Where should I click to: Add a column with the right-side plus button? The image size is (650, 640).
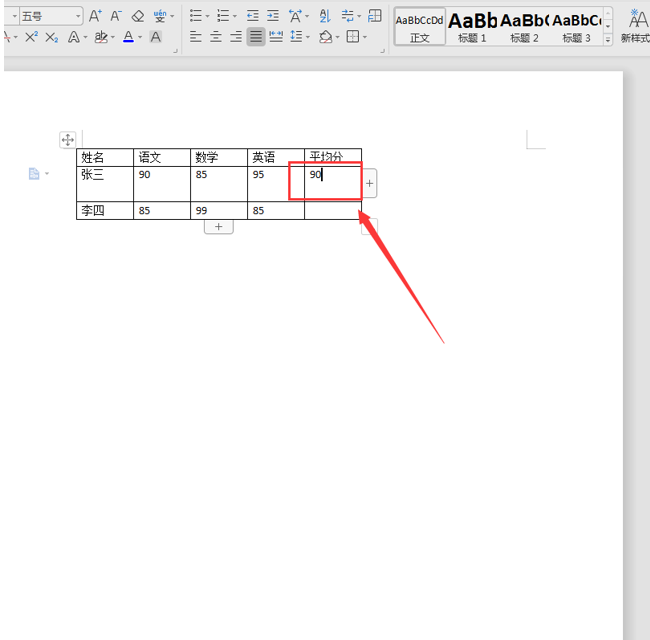point(369,183)
